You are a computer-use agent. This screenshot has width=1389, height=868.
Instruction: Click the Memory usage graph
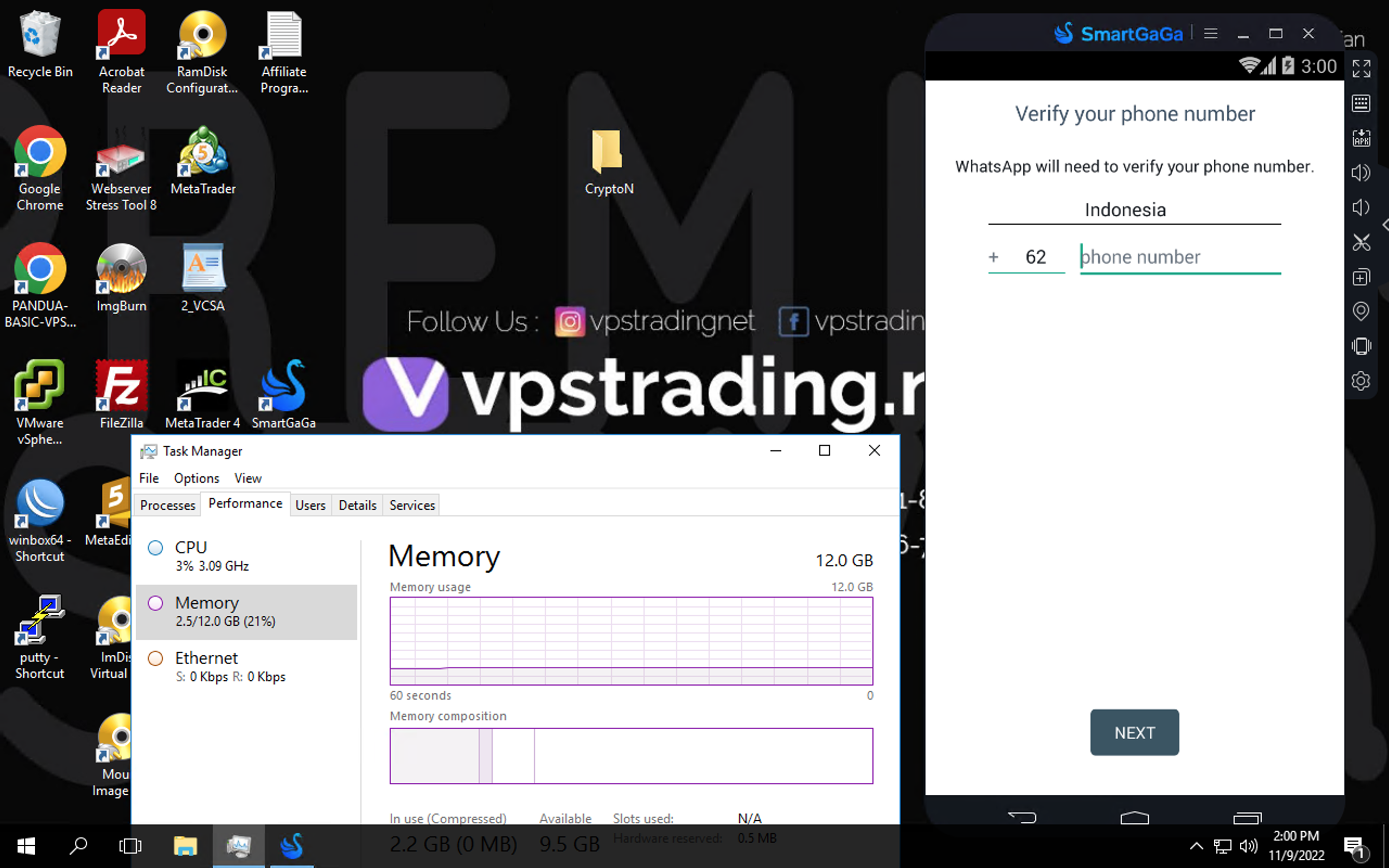point(632,641)
